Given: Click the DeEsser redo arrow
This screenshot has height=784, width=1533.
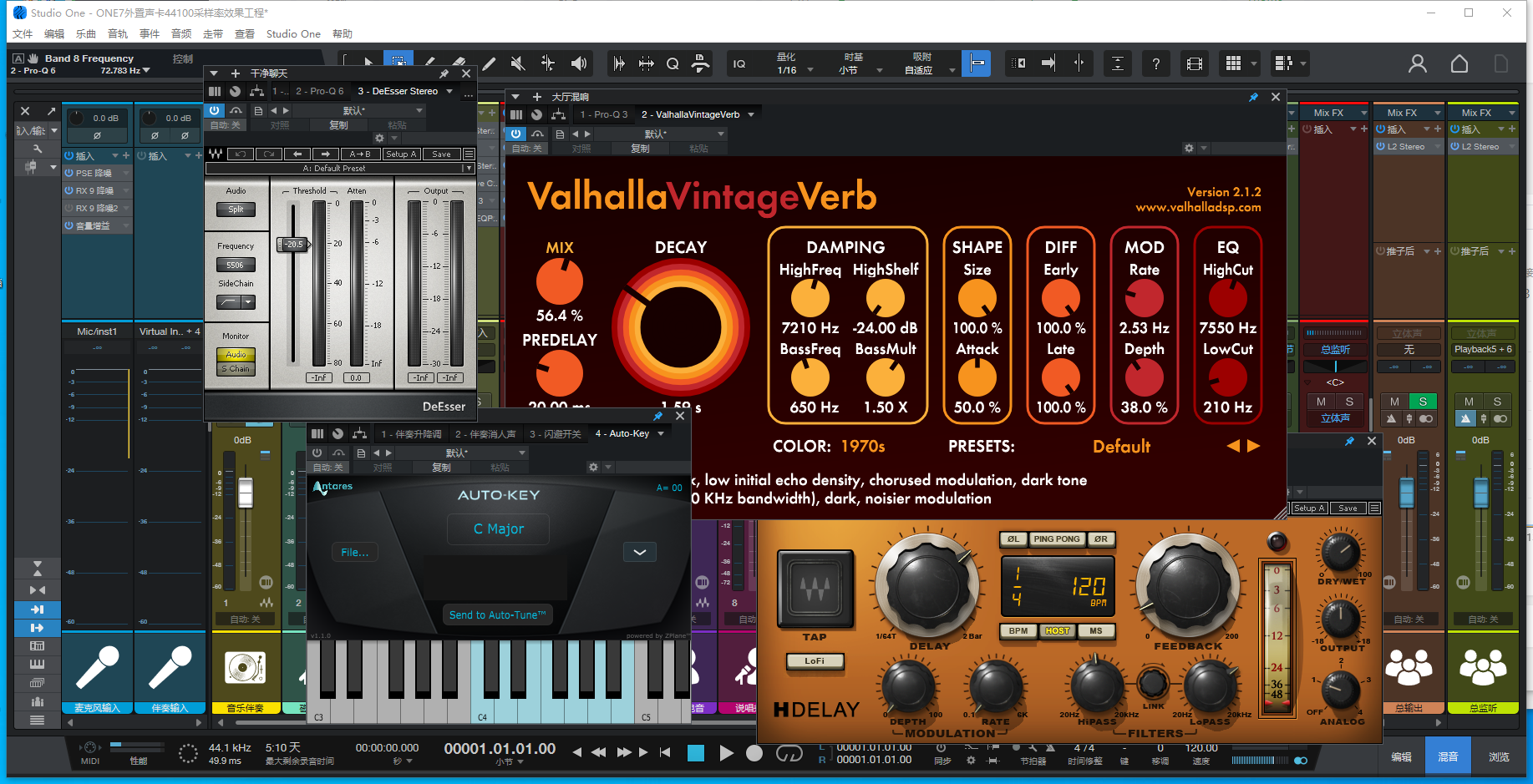Looking at the screenshot, I should coord(269,154).
